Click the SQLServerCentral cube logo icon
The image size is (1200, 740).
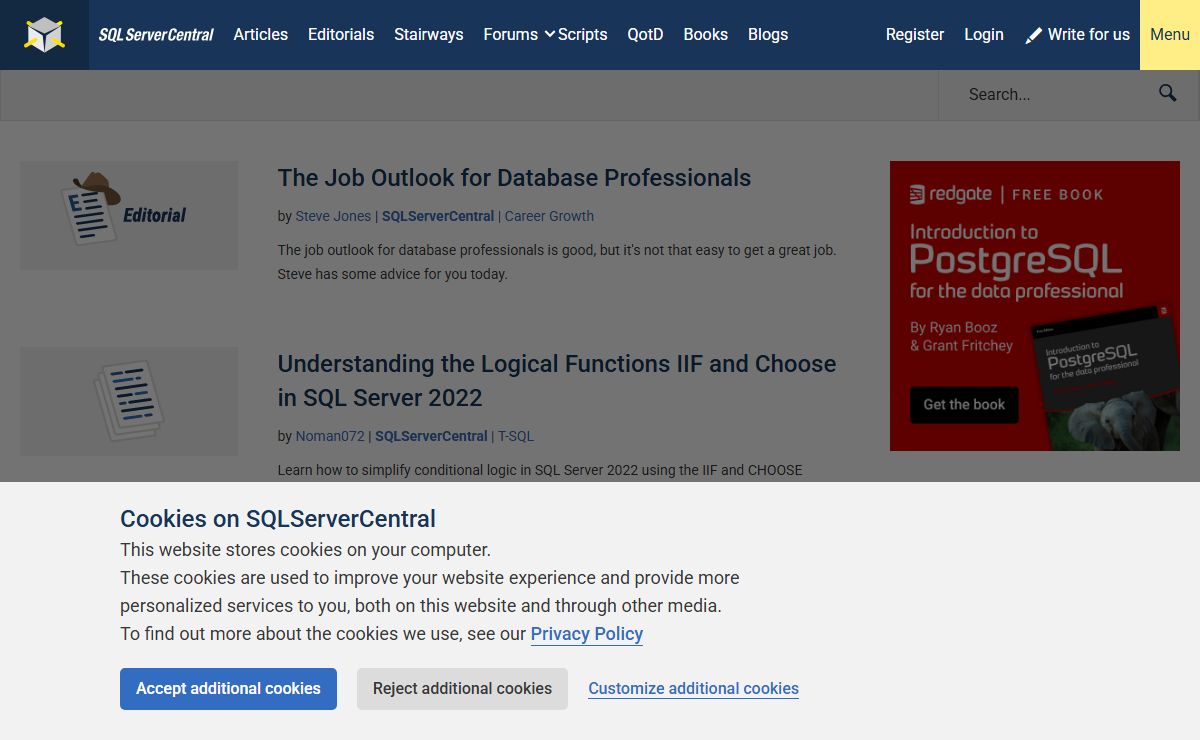[x=44, y=35]
